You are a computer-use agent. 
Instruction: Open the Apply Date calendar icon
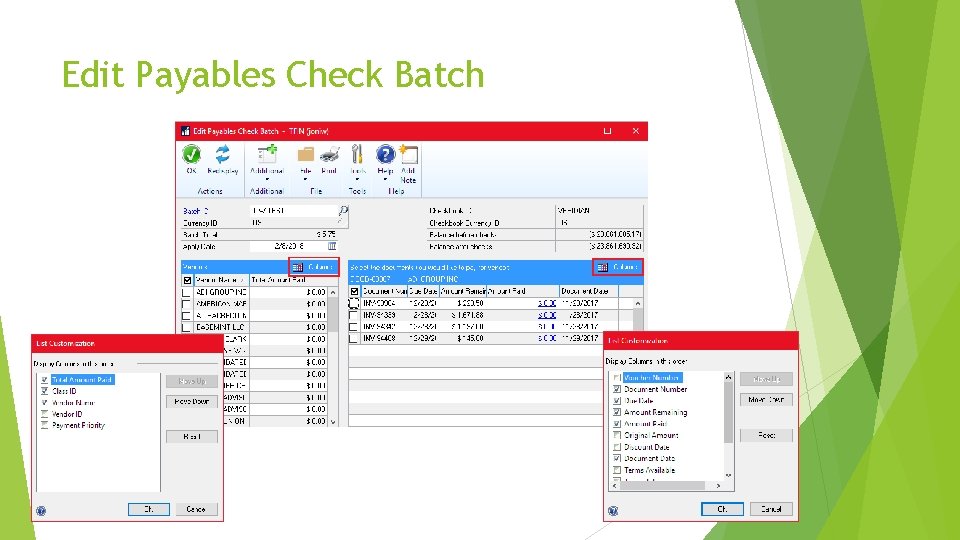pyautogui.click(x=332, y=246)
